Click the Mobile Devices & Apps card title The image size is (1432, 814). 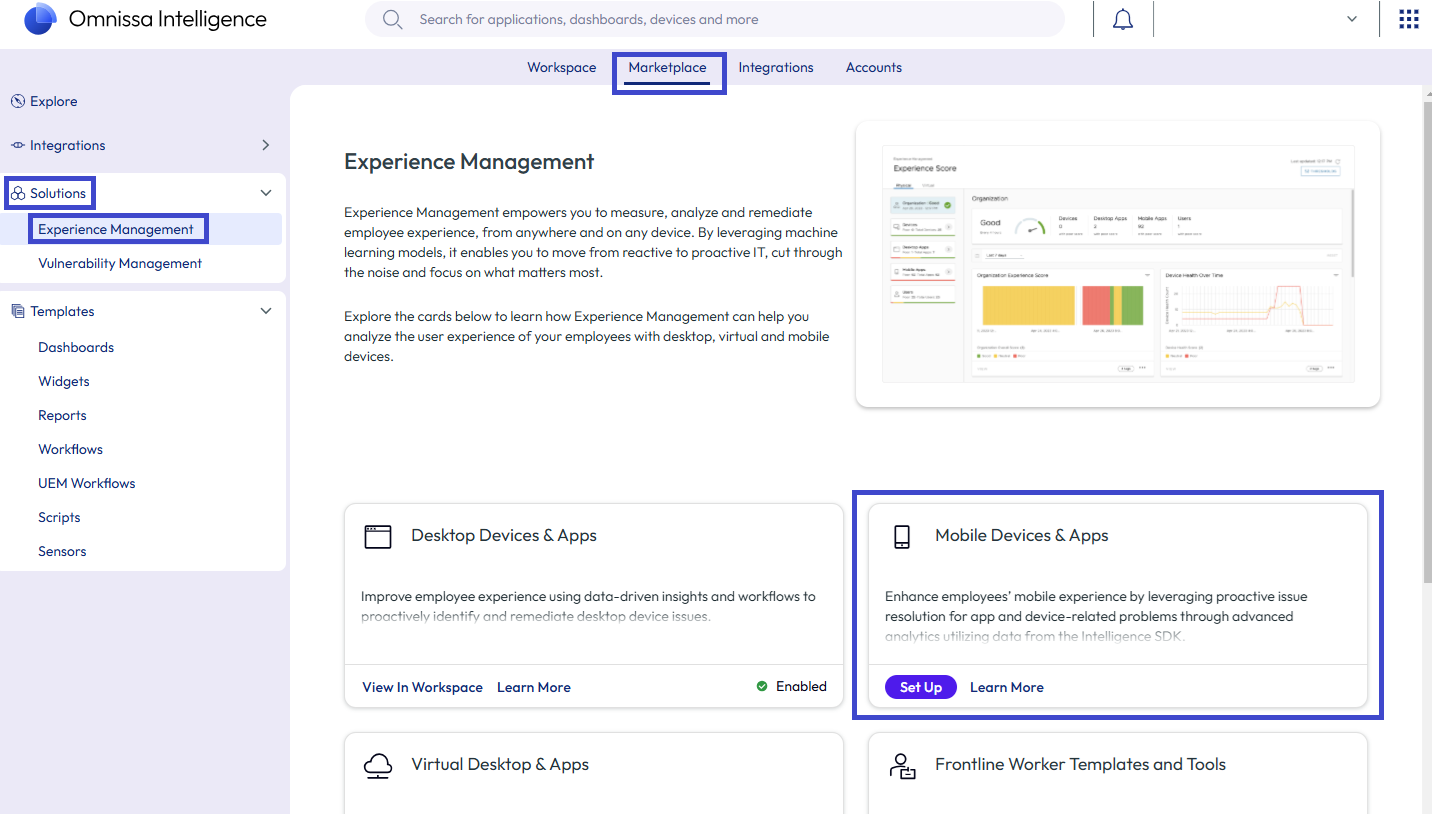click(1022, 535)
